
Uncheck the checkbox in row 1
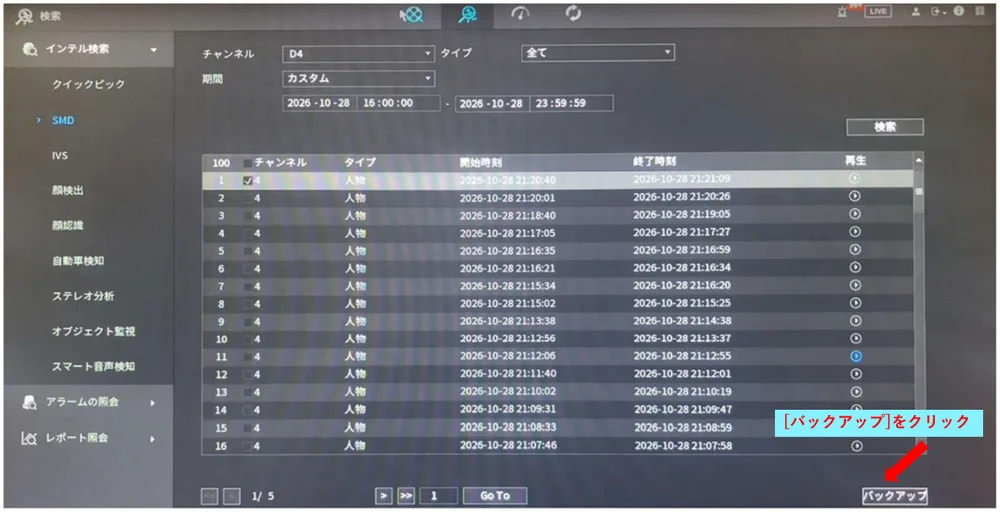click(247, 181)
